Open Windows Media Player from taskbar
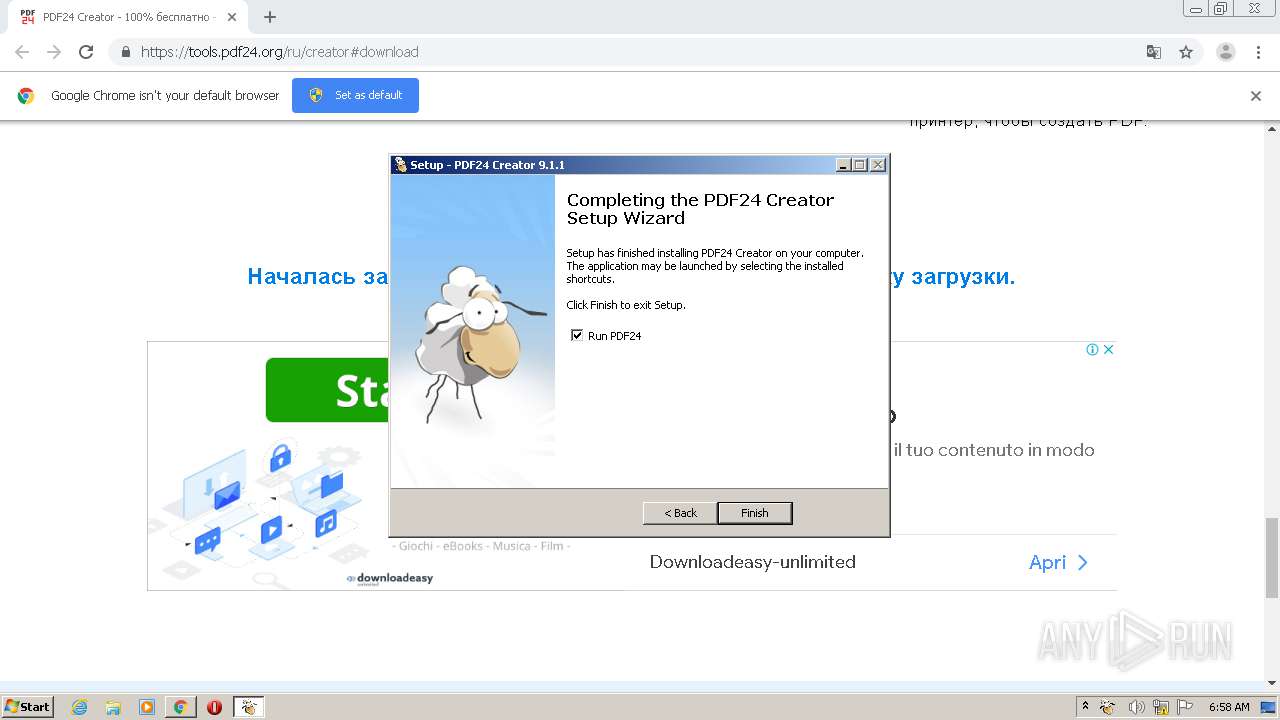 (147, 707)
